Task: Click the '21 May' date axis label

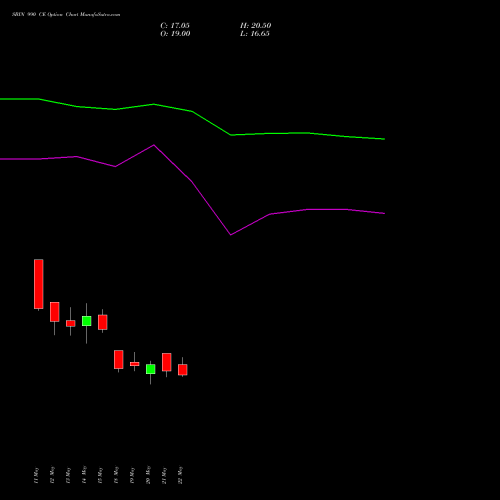Action: click(x=164, y=475)
